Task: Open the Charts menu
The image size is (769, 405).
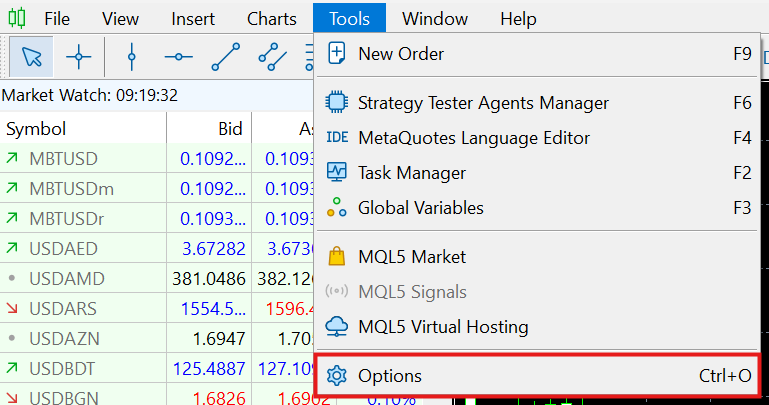Action: coord(272,19)
